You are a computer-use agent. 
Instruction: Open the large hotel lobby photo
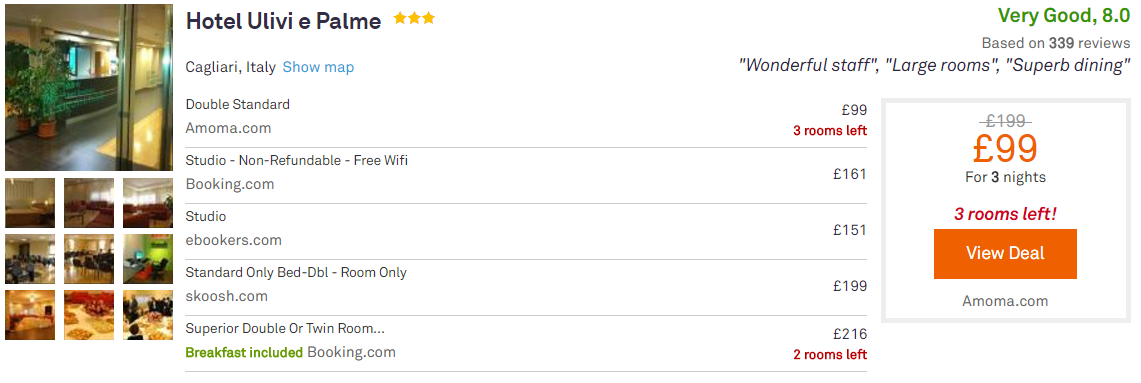(89, 87)
